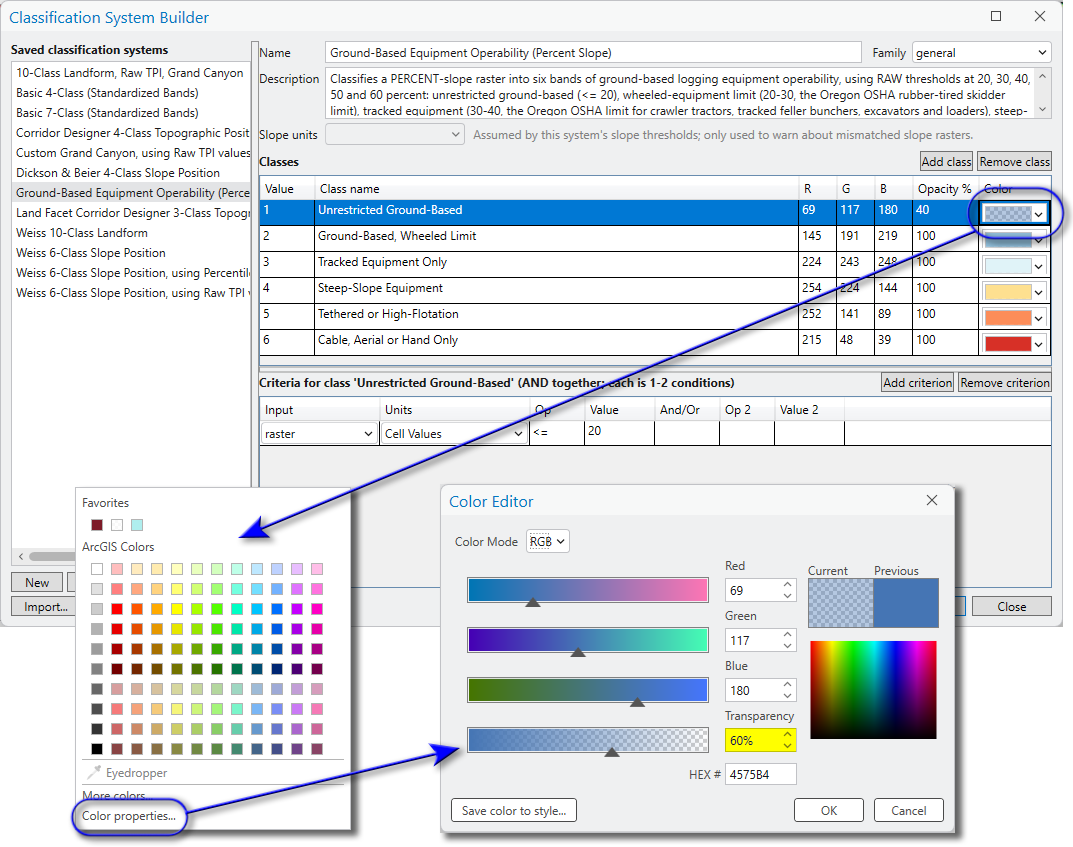Close the Color Editor dialog

[931, 500]
